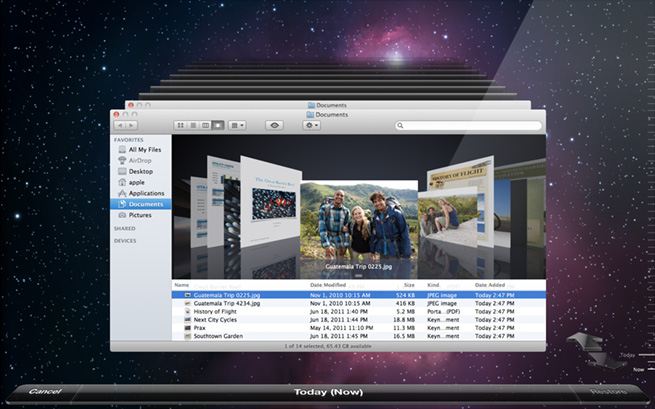Viewport: 655px width, 409px height.
Task: Click icon of Guatemala Trip 4234.jpg row
Action: pyautogui.click(x=188, y=303)
